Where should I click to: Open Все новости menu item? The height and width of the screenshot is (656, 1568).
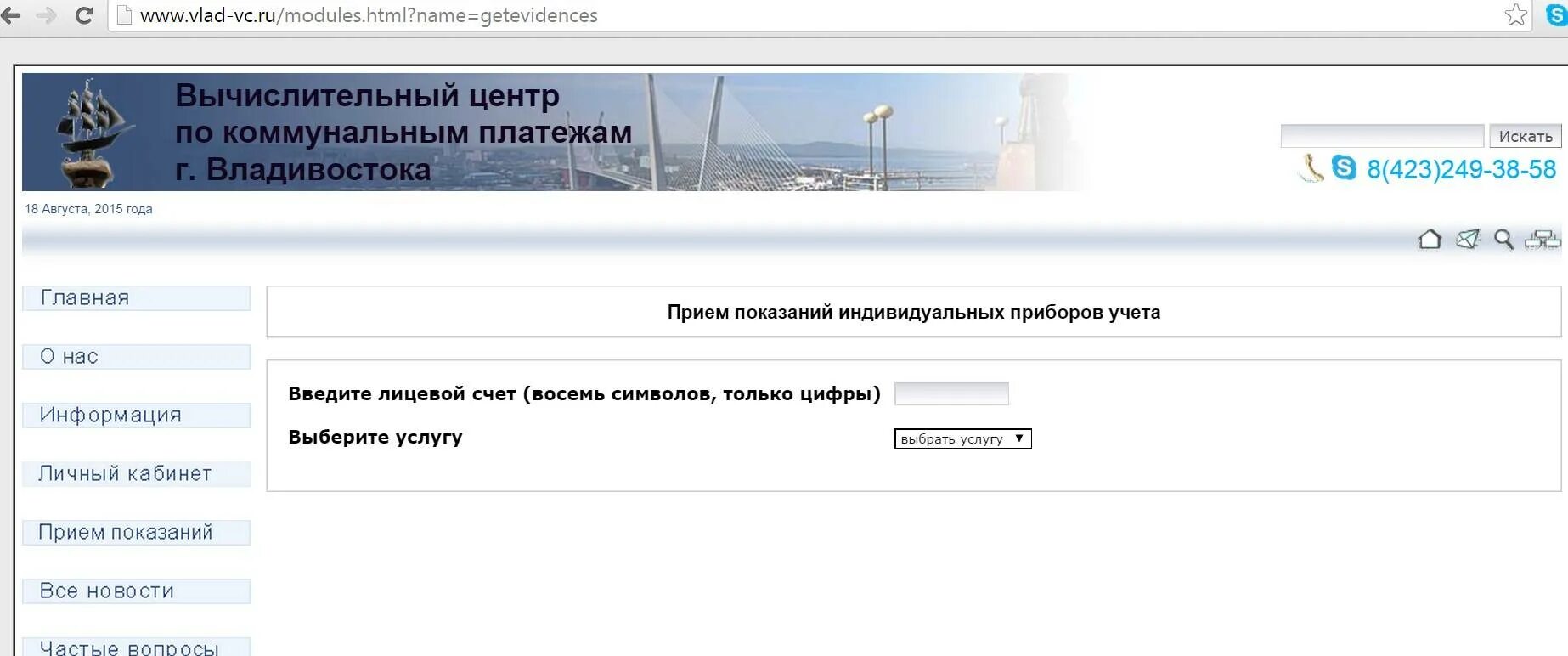[137, 591]
